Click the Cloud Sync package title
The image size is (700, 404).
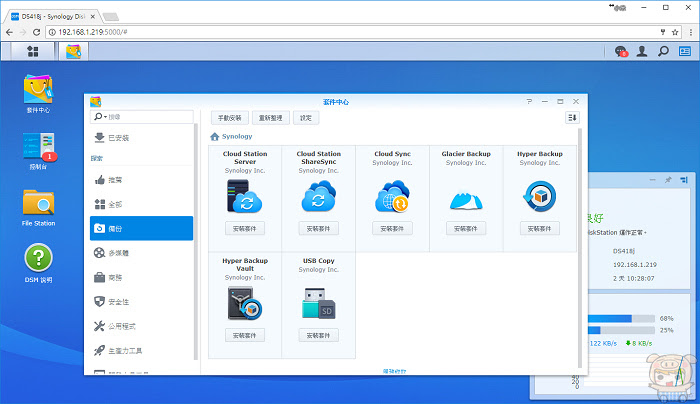[392, 154]
